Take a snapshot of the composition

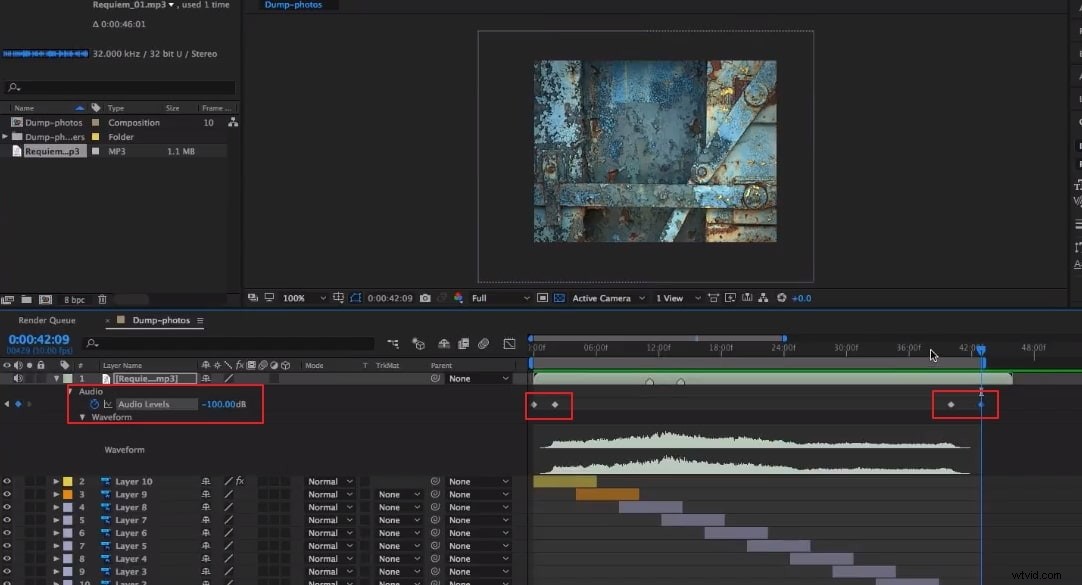pyautogui.click(x=425, y=298)
